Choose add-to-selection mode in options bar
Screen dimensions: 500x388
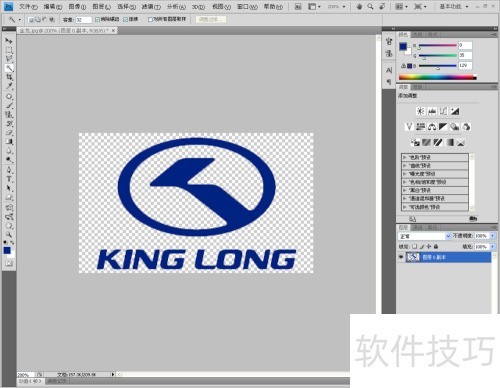click(x=38, y=20)
